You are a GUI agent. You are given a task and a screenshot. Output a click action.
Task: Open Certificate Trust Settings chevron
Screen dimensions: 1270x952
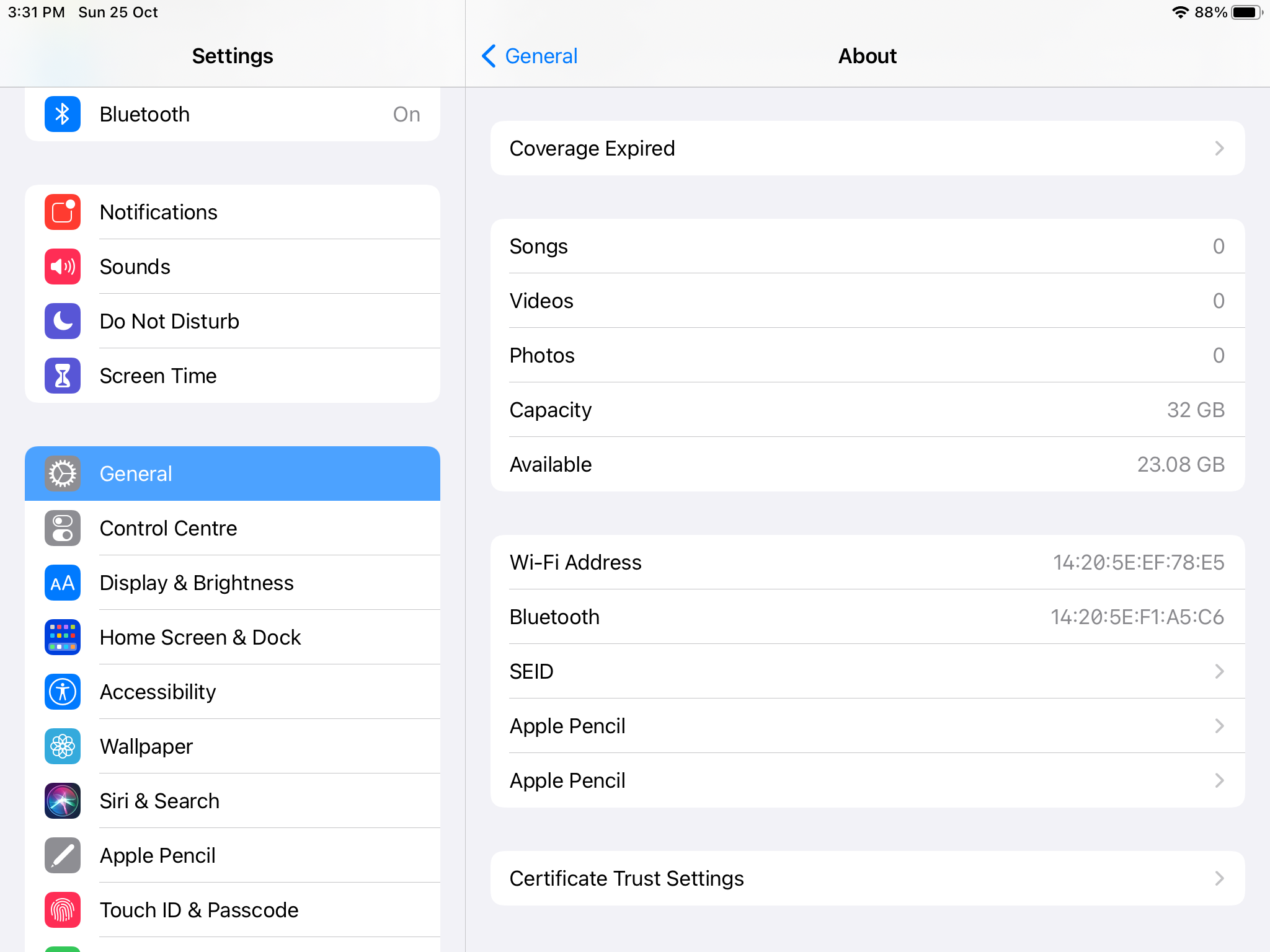(1219, 878)
